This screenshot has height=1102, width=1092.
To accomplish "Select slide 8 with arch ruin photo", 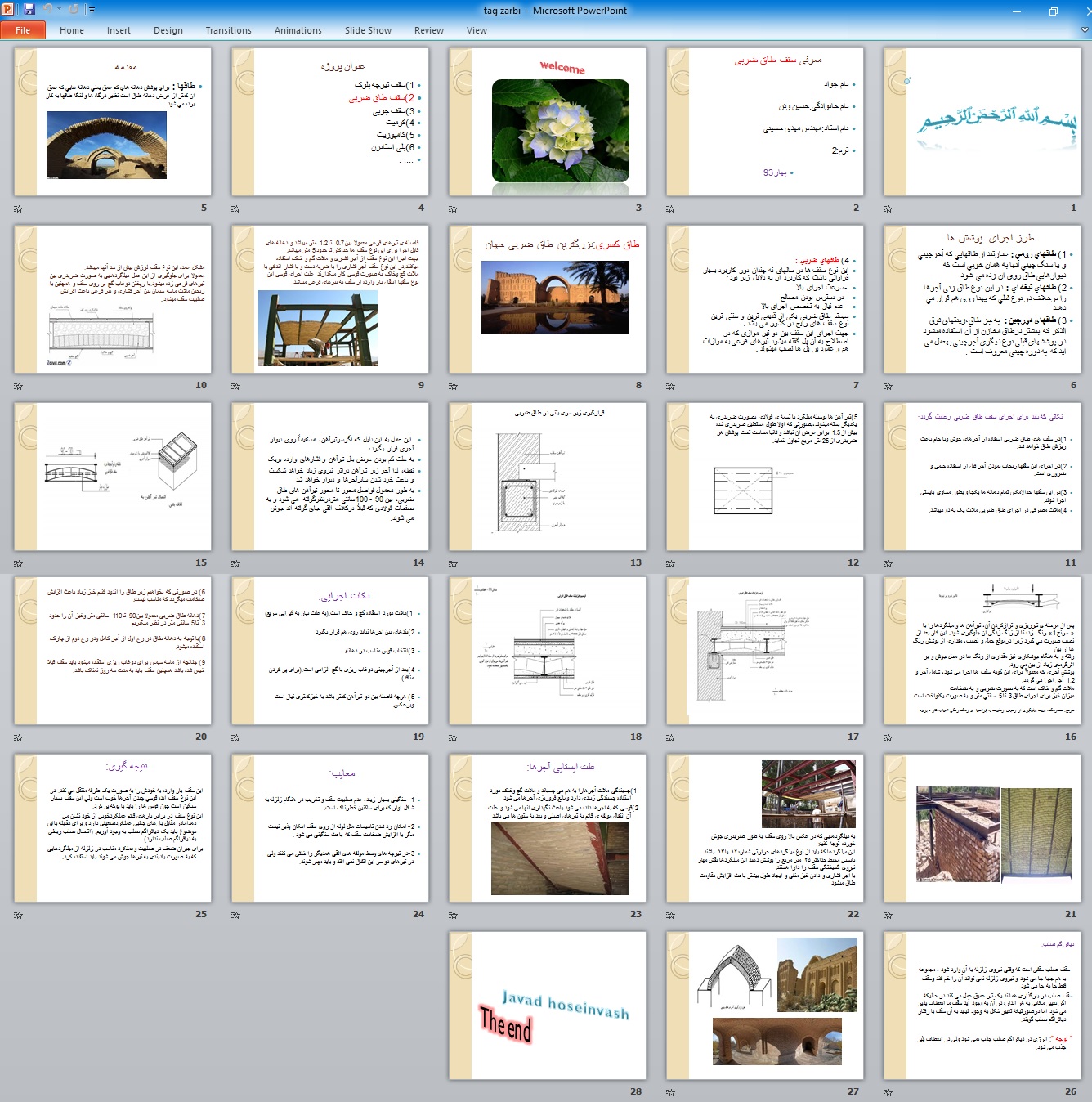I will click(x=548, y=299).
